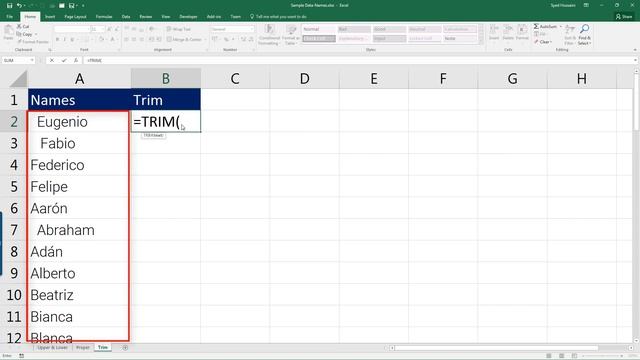Viewport: 640px width, 360px height.
Task: Toggle Underline formatting
Action: click(72, 40)
